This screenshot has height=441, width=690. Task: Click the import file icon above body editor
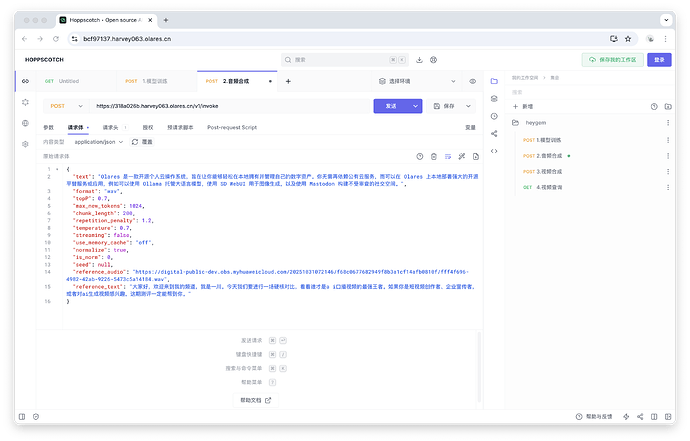pos(474,156)
